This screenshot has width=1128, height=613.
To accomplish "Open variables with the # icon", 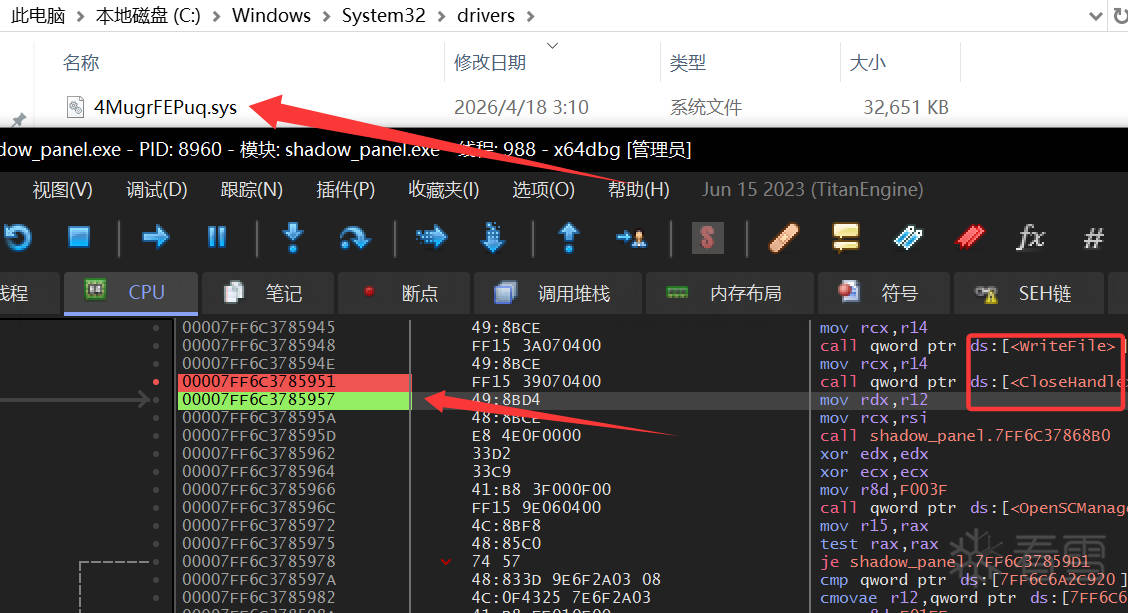I will point(1093,237).
